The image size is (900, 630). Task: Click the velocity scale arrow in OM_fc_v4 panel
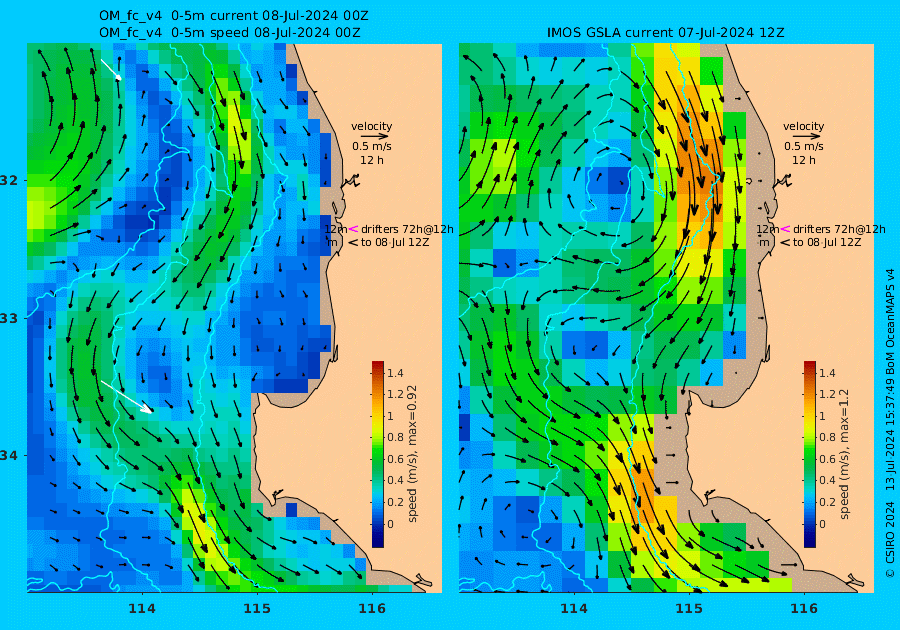click(375, 137)
